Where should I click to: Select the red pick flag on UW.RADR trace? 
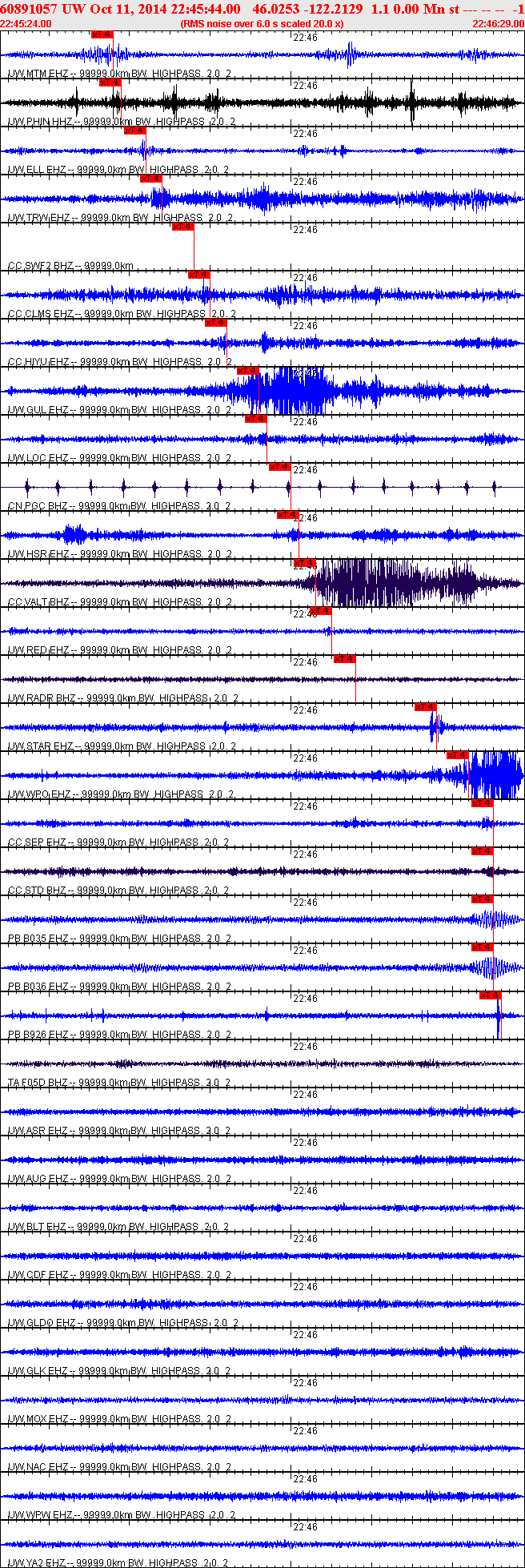pos(345,659)
